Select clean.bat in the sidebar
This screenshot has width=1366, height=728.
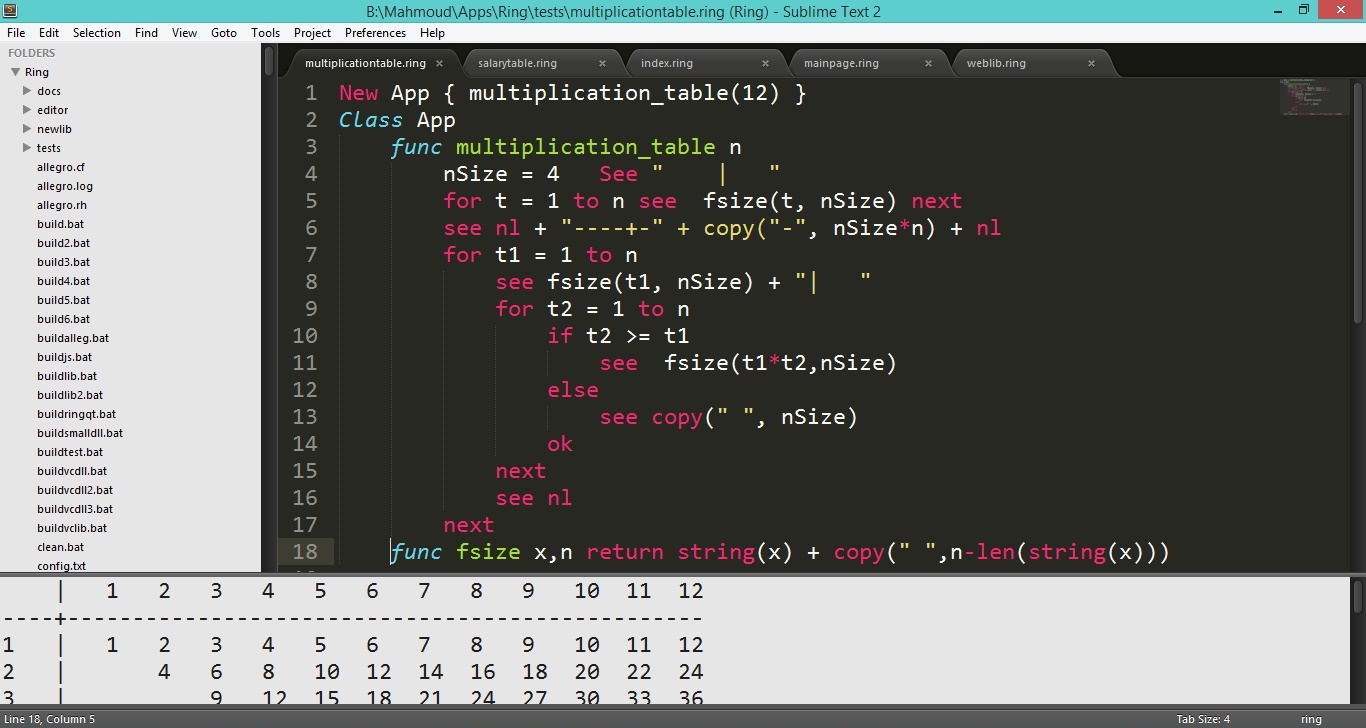coord(58,547)
